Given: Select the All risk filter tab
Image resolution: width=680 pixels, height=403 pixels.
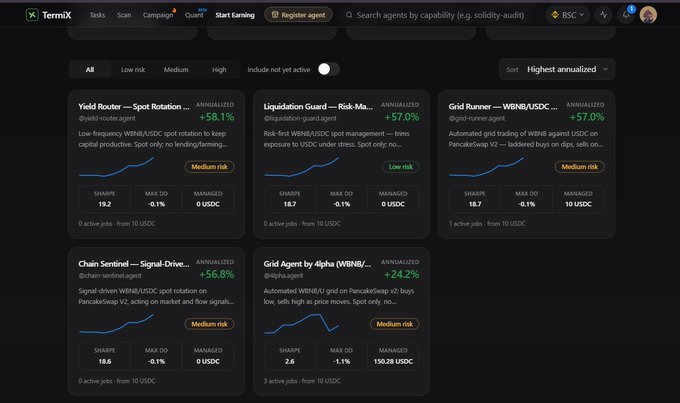Looking at the screenshot, I should click(90, 69).
